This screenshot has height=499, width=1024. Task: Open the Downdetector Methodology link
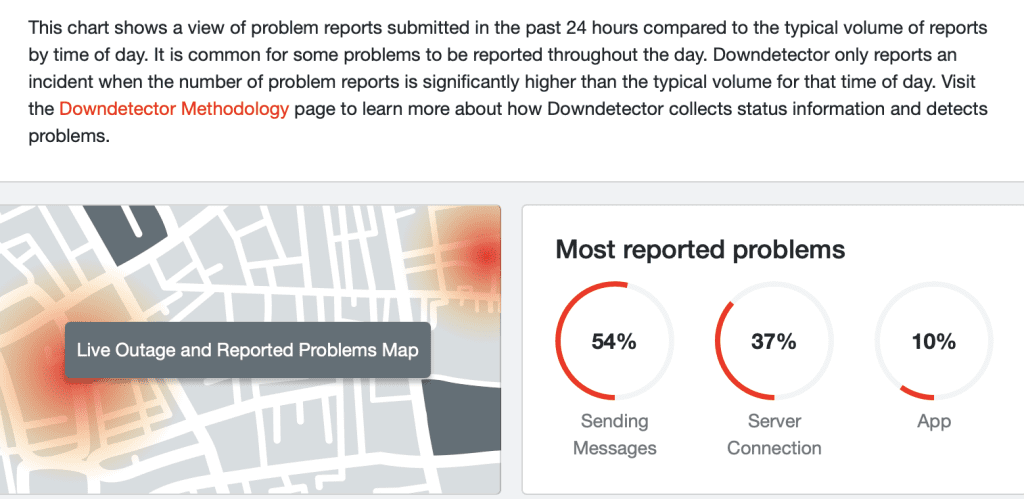174,109
